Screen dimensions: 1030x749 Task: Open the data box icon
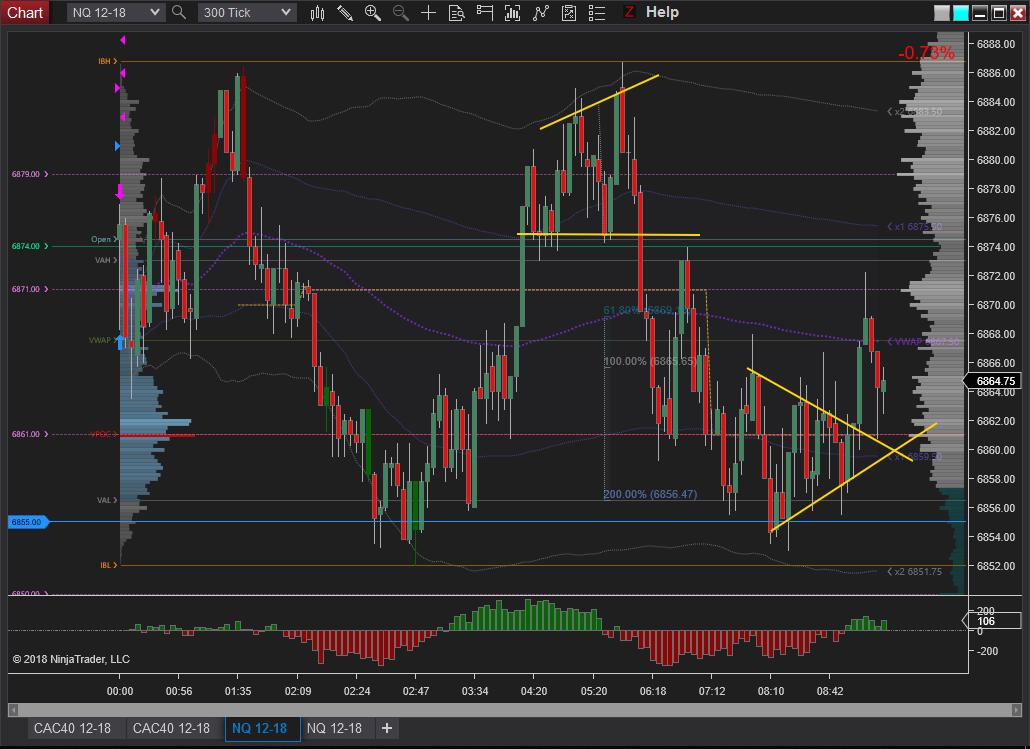tap(457, 12)
